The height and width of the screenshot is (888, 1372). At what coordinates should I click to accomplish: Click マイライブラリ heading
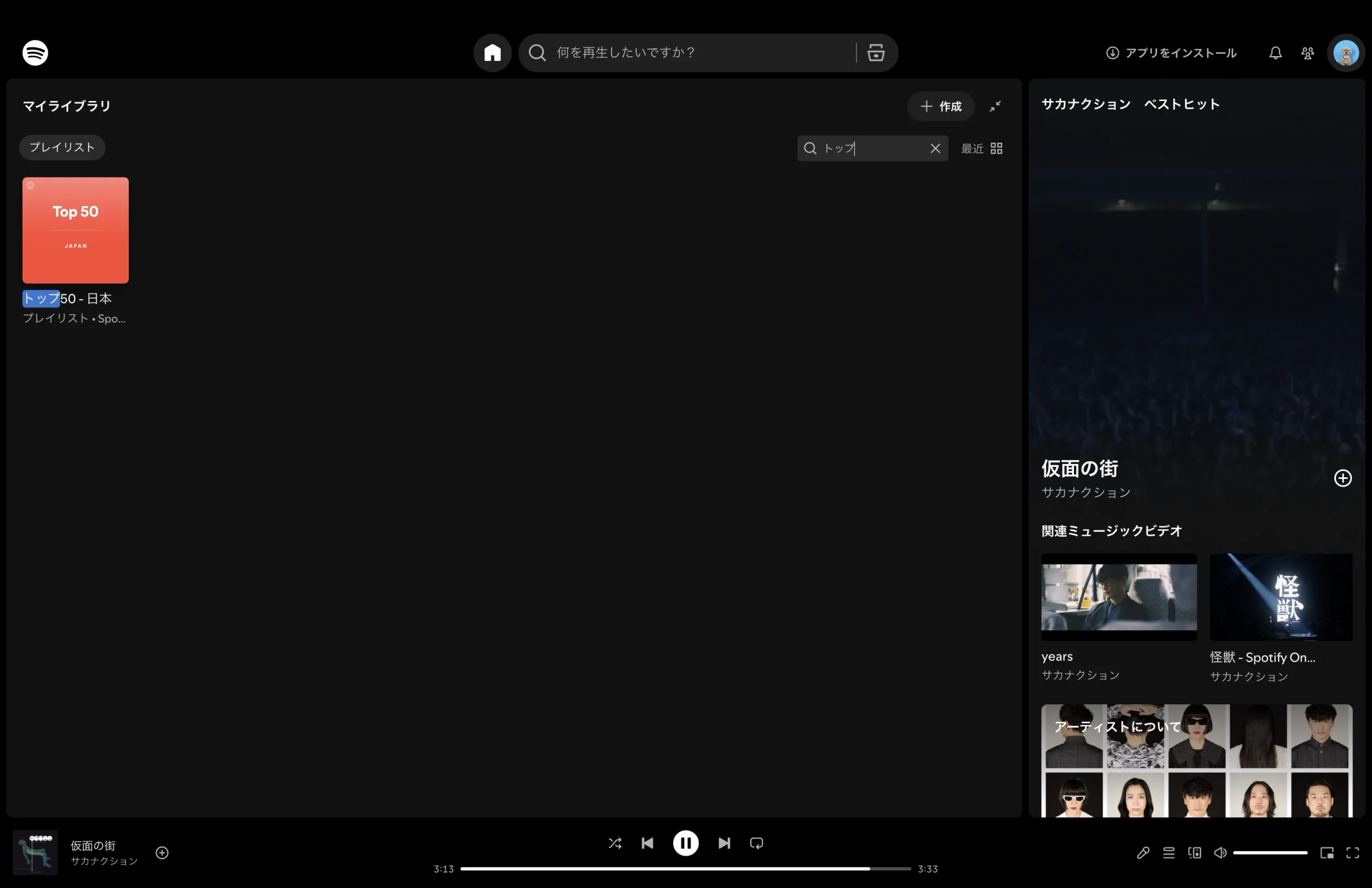click(x=67, y=105)
